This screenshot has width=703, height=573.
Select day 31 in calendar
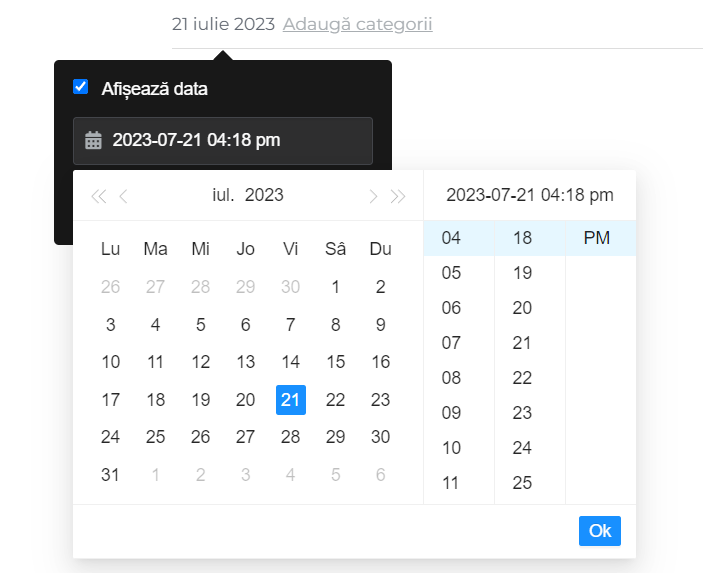tap(110, 475)
